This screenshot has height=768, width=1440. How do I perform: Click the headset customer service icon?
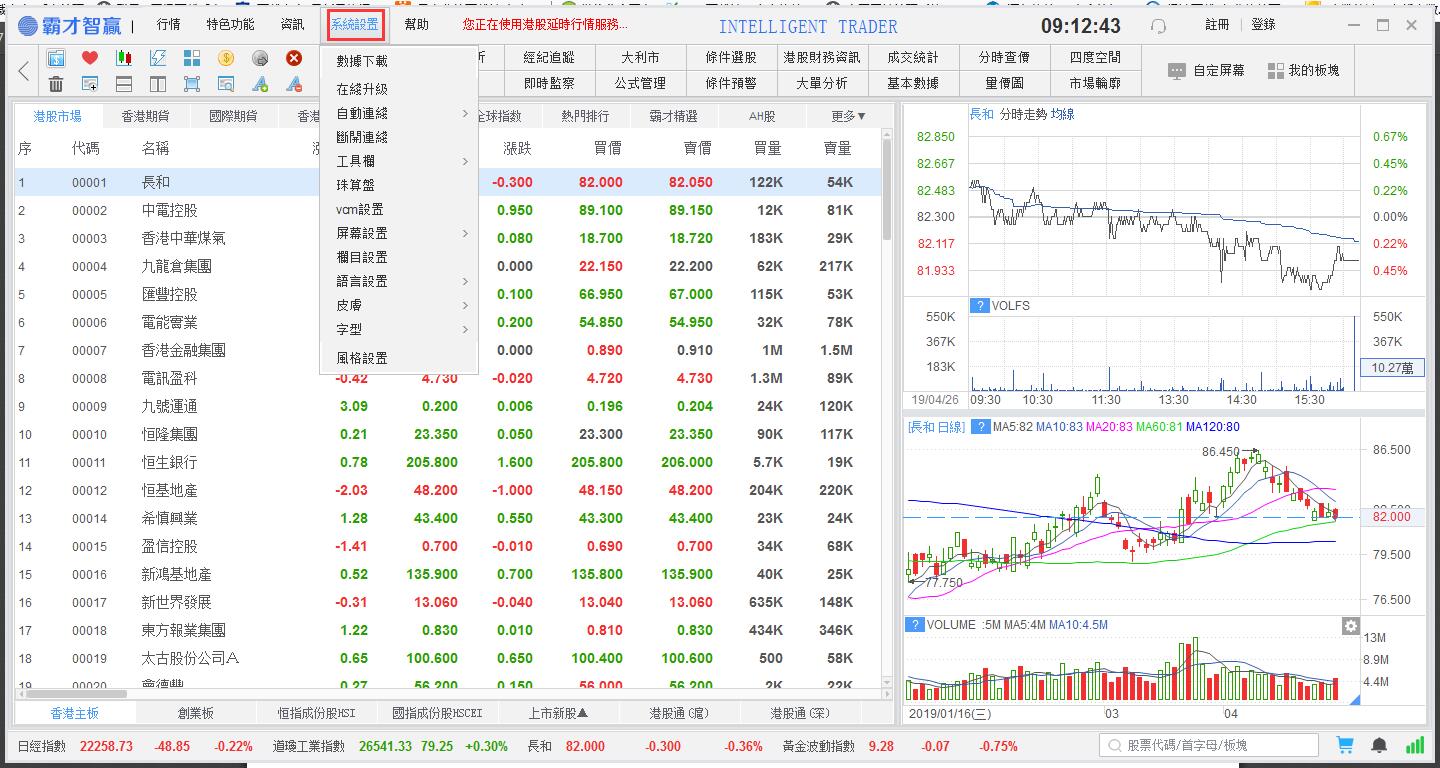pyautogui.click(x=1158, y=26)
